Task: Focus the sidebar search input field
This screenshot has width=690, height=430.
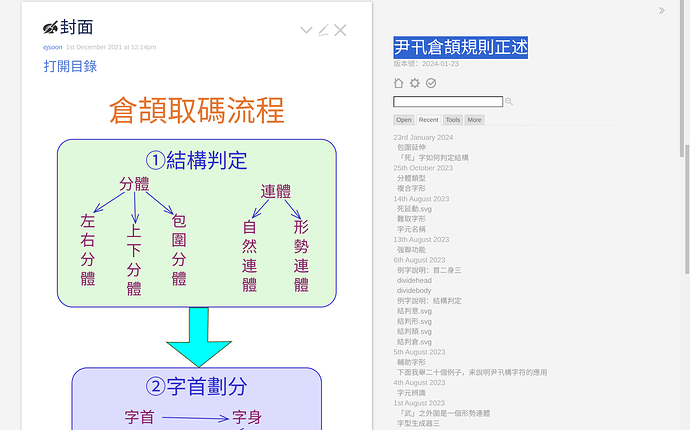Action: tap(447, 102)
